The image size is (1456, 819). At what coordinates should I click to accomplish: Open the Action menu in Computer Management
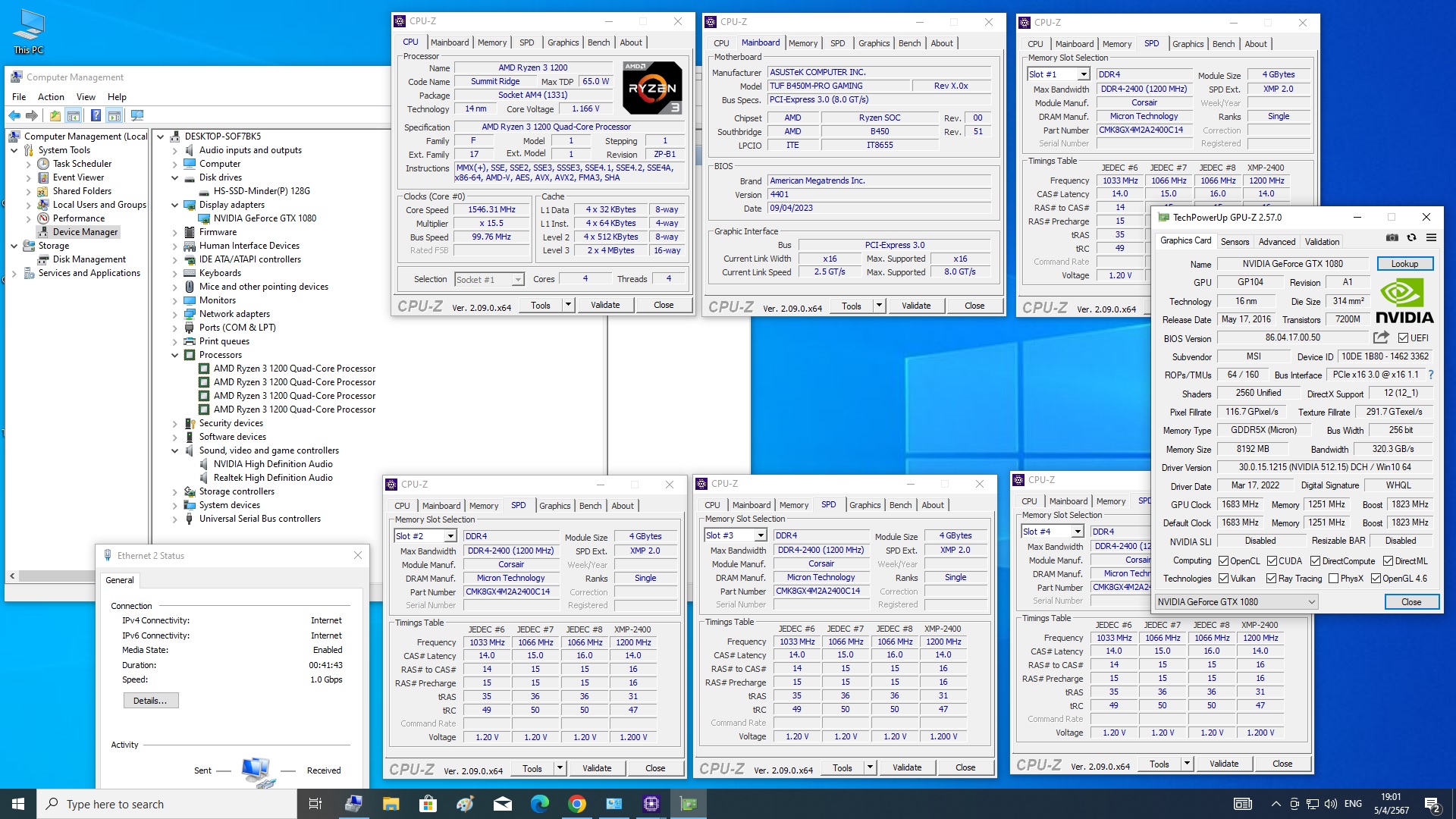[51, 97]
